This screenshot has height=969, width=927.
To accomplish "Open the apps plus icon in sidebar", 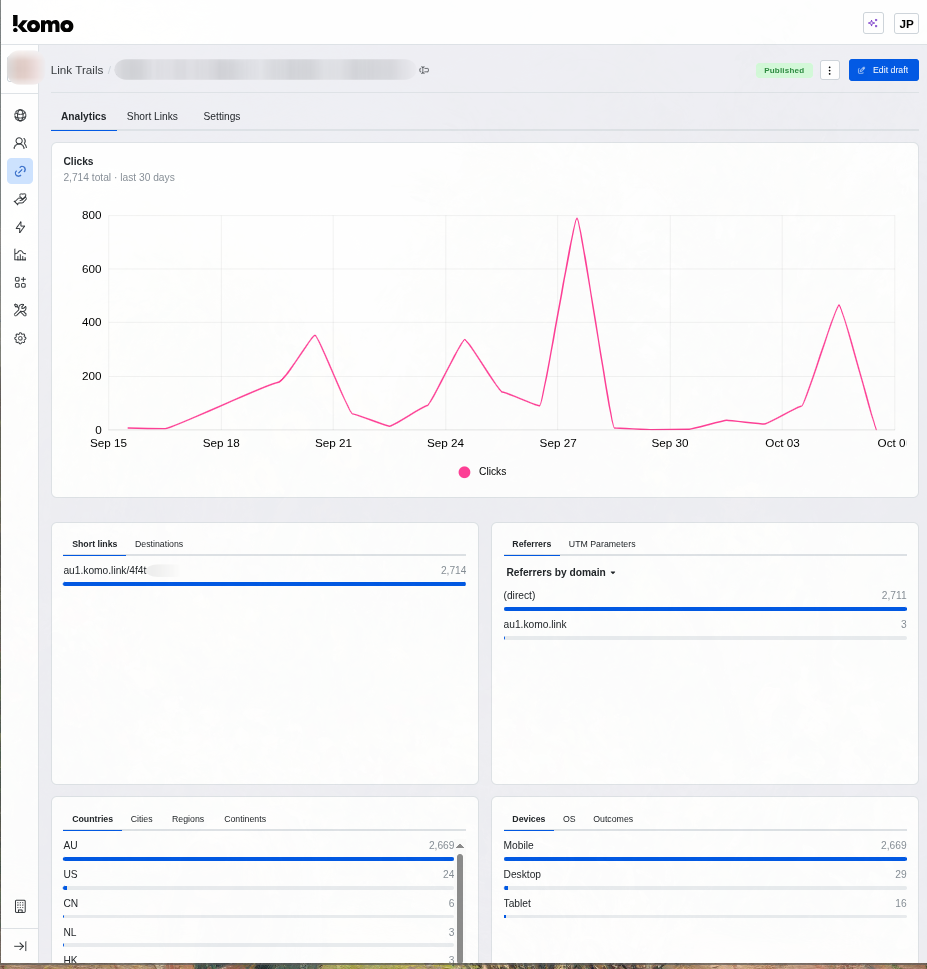I will tap(20, 282).
